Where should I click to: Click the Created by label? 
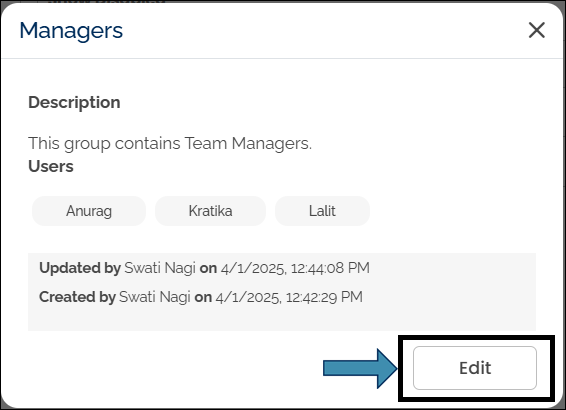[77, 297]
